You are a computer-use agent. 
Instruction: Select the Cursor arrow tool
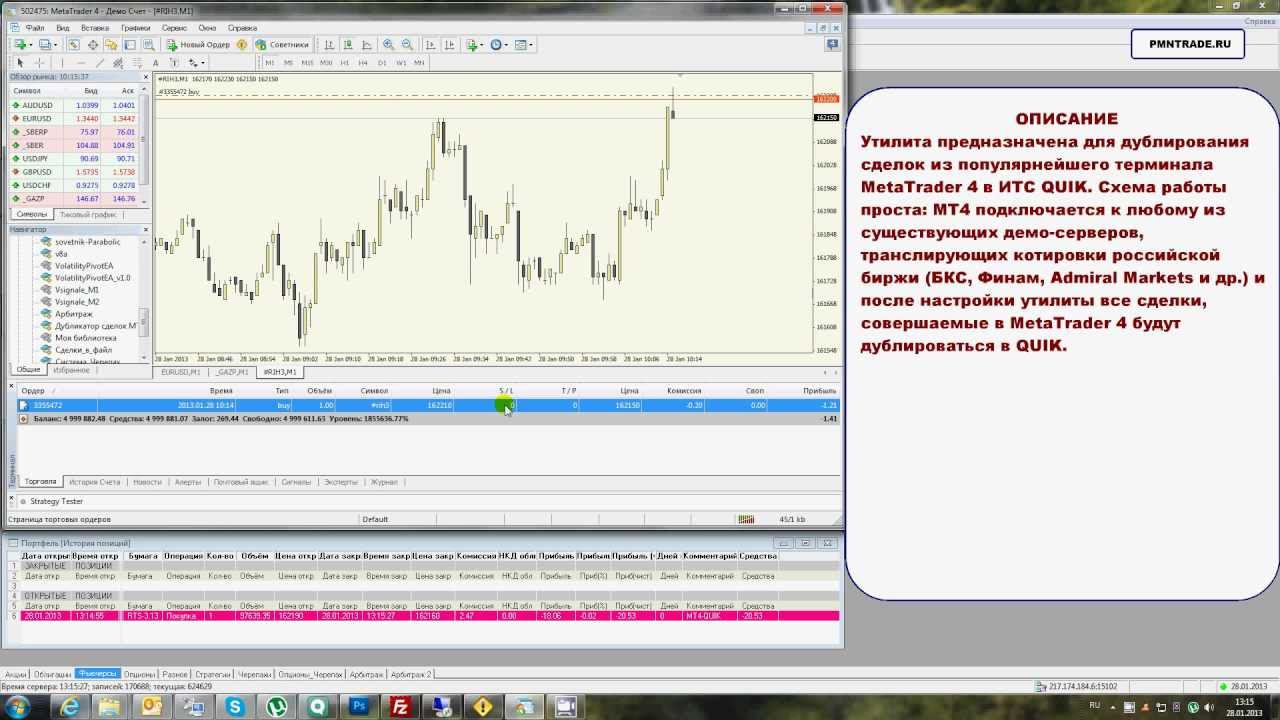[19, 63]
